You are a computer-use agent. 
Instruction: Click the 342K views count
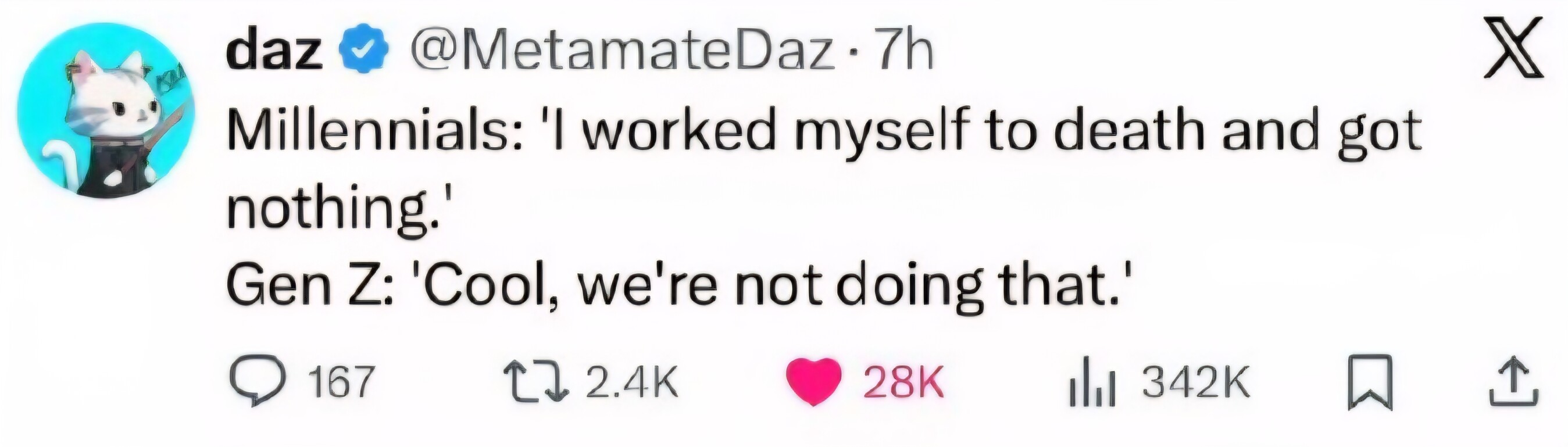(x=1195, y=382)
